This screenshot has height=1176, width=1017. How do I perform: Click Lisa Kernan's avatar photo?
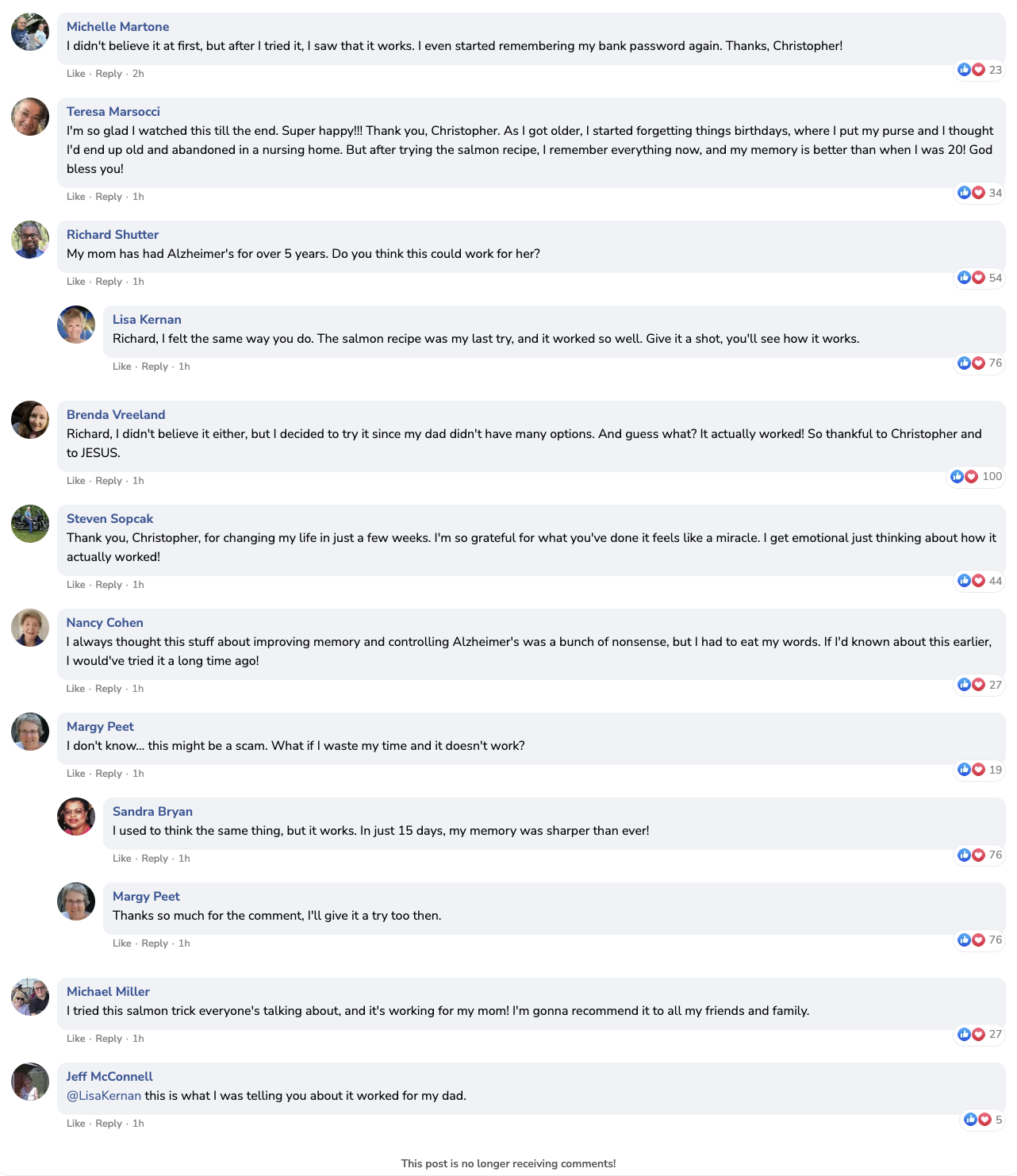tap(76, 325)
